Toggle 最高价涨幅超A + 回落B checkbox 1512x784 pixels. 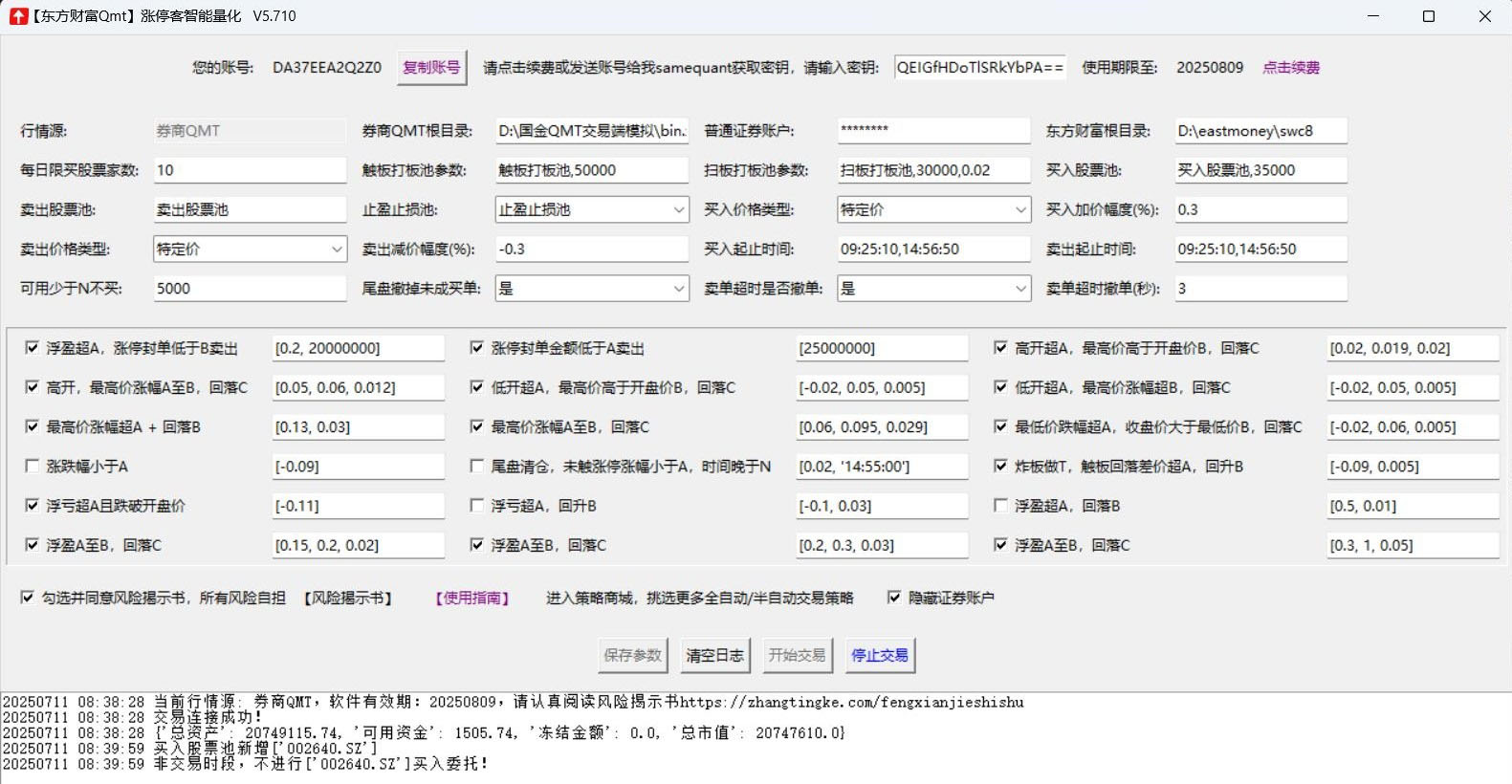[33, 426]
